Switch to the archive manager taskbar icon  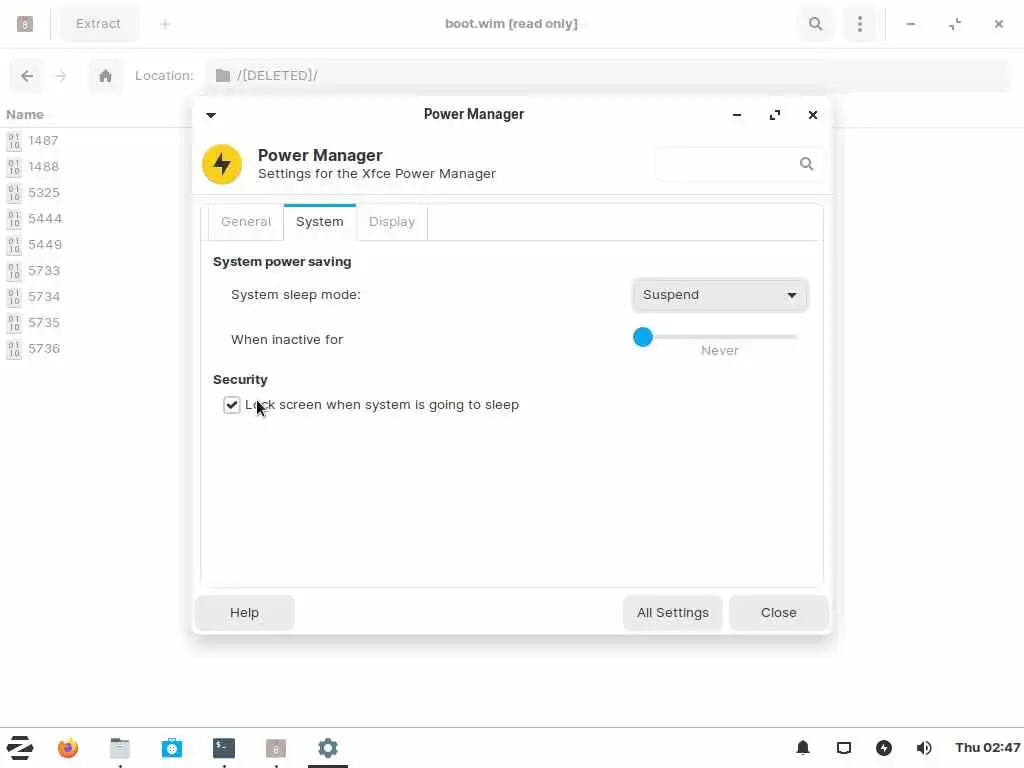276,748
